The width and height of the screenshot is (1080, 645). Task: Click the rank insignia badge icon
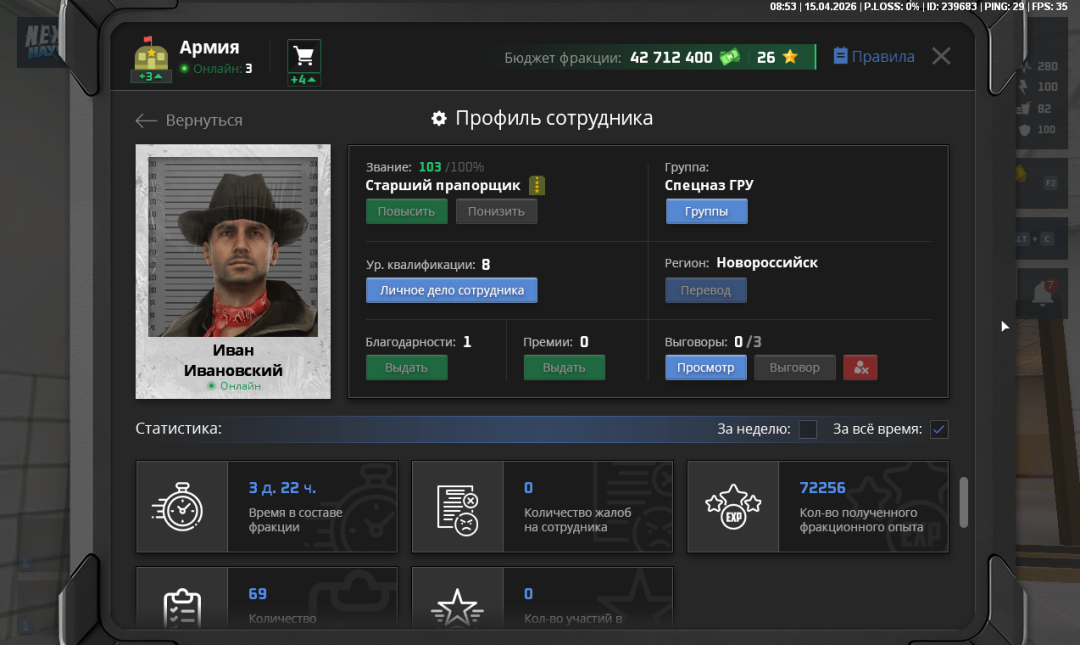[537, 186]
